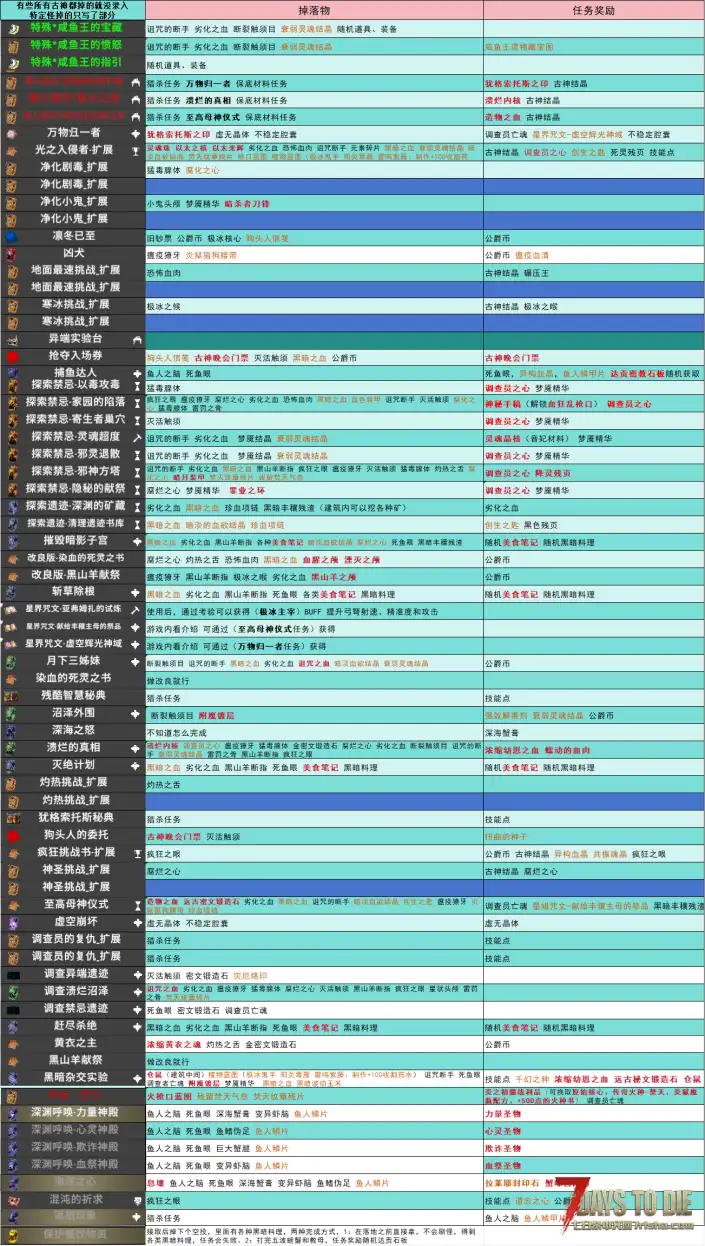This screenshot has height=1246, width=705.
Task: Select the quest name 改良版-染血的死灵之书
Action: (x=76, y=557)
